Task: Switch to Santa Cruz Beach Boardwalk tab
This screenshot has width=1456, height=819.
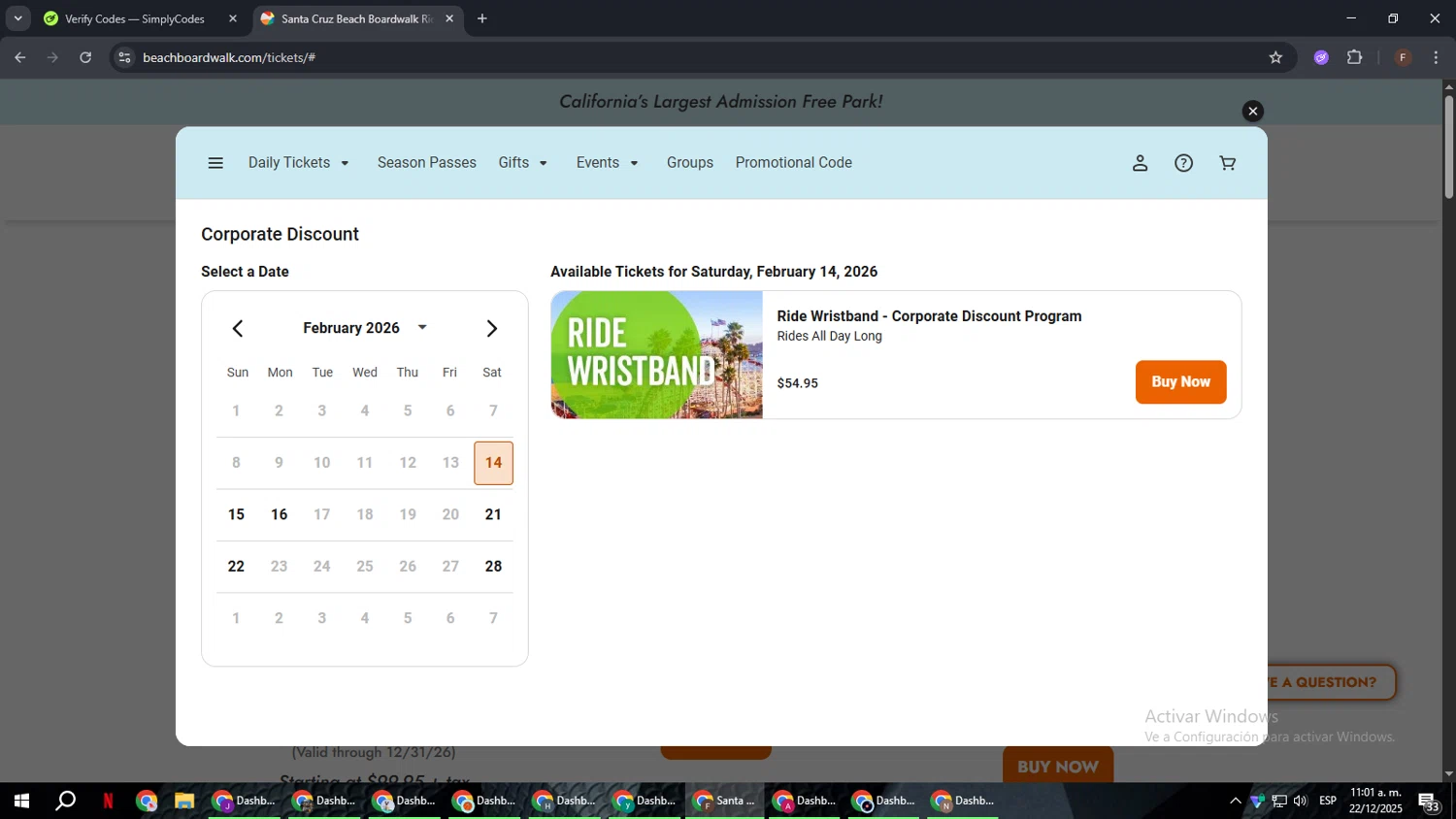Action: tap(357, 18)
